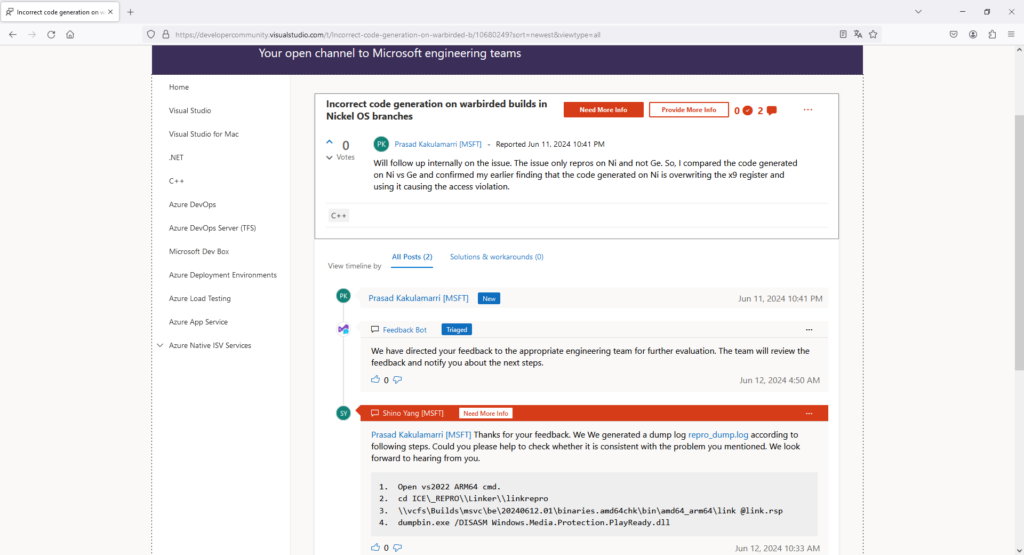The height and width of the screenshot is (555, 1024).
Task: Open more options menu for the issue
Action: click(x=808, y=110)
